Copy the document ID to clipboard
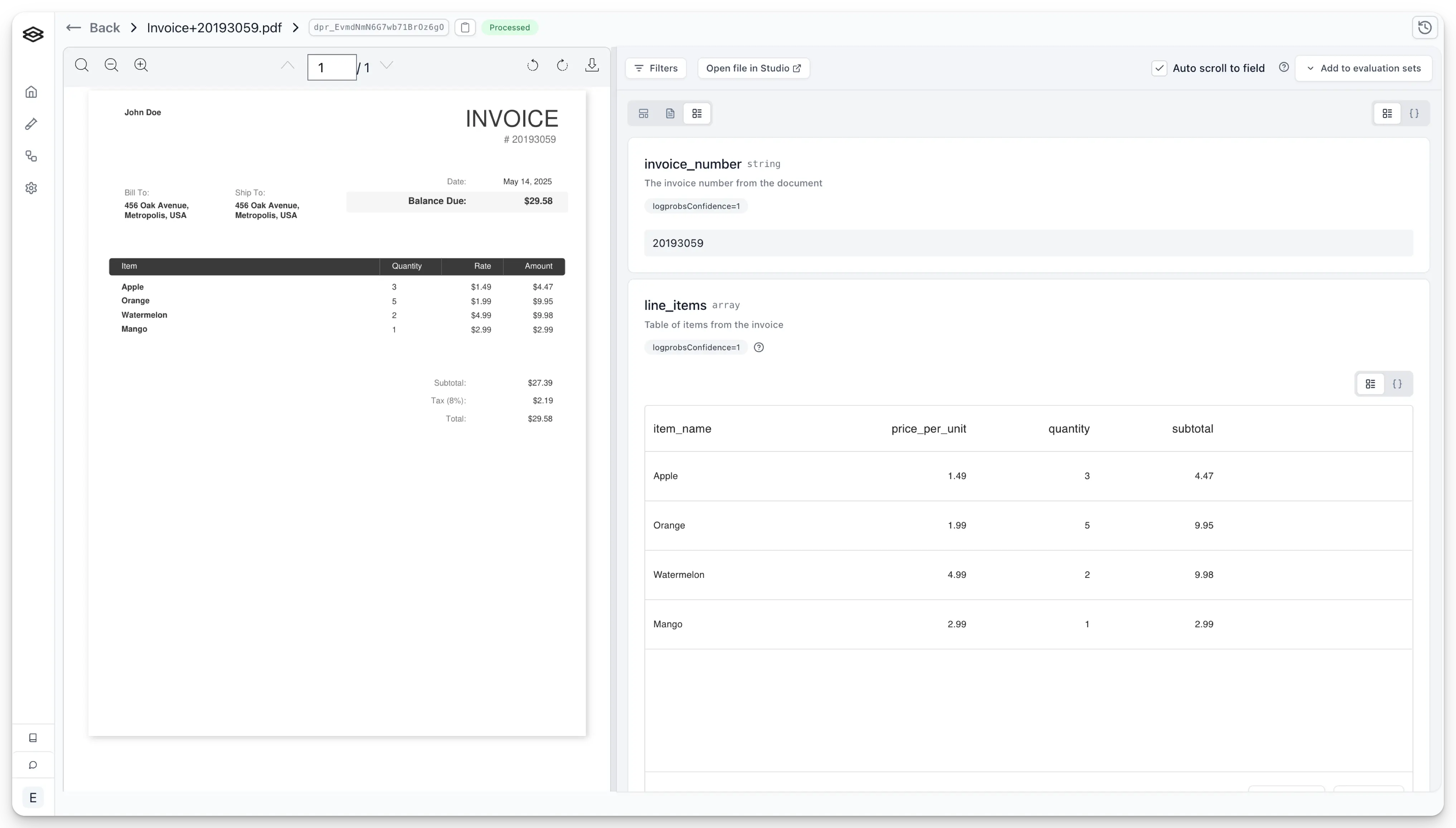This screenshot has height=828, width=1456. pos(465,27)
